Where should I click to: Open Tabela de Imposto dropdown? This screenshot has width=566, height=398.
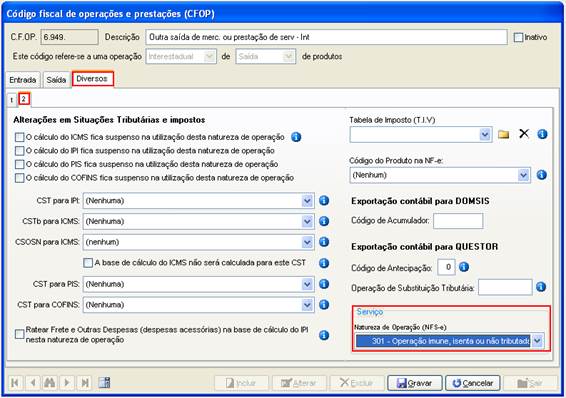tap(485, 135)
